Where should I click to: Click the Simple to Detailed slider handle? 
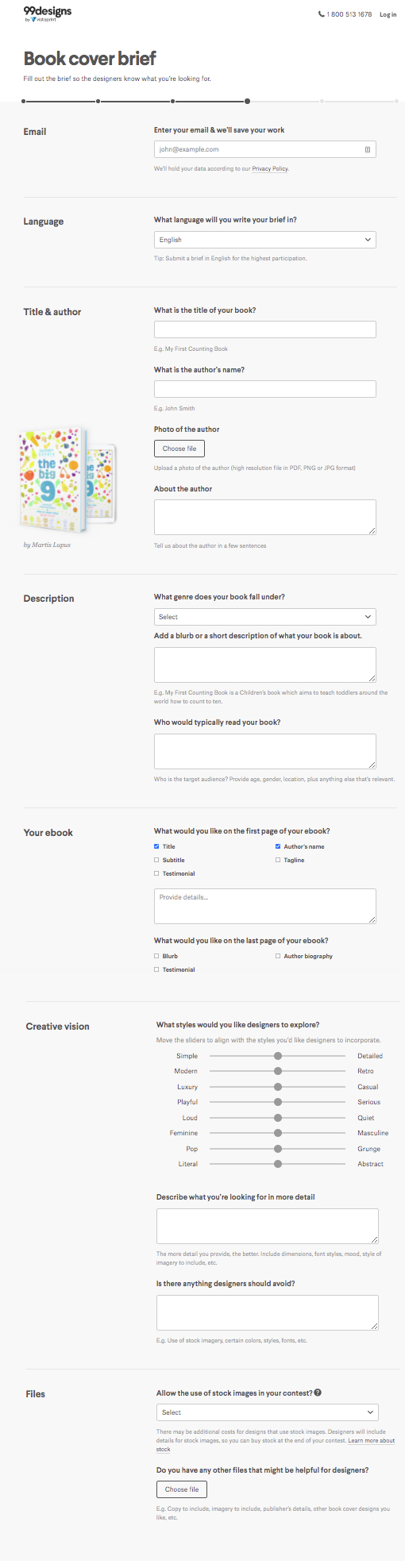(278, 1056)
